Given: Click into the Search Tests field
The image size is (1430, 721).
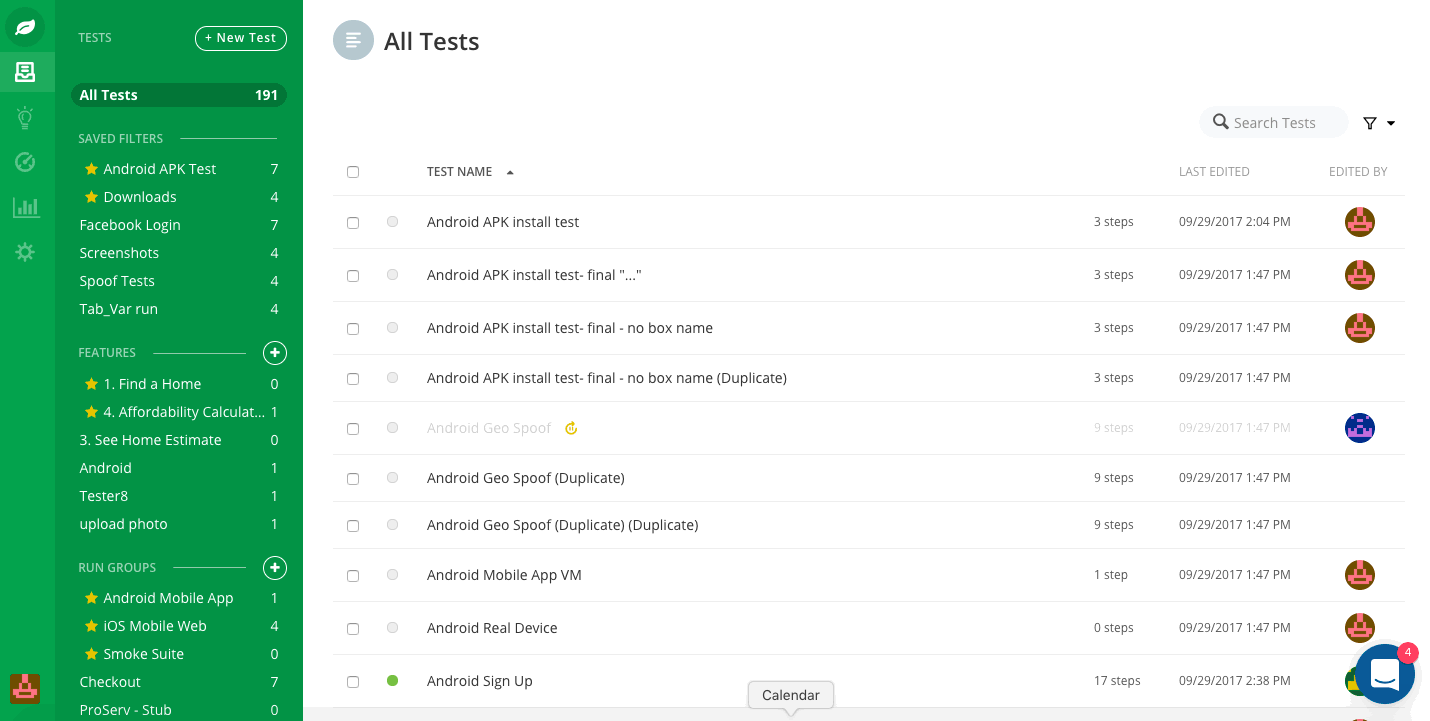Looking at the screenshot, I should [1274, 122].
